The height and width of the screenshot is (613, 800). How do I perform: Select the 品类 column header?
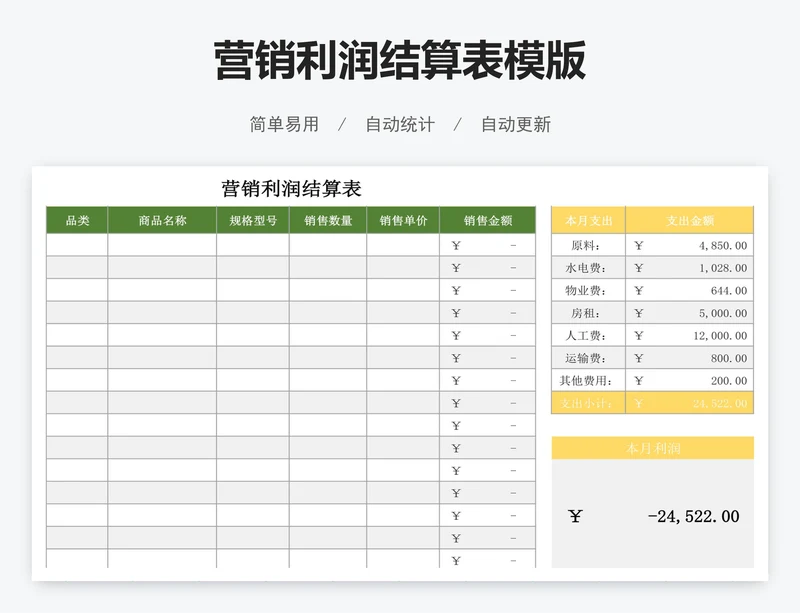(77, 220)
